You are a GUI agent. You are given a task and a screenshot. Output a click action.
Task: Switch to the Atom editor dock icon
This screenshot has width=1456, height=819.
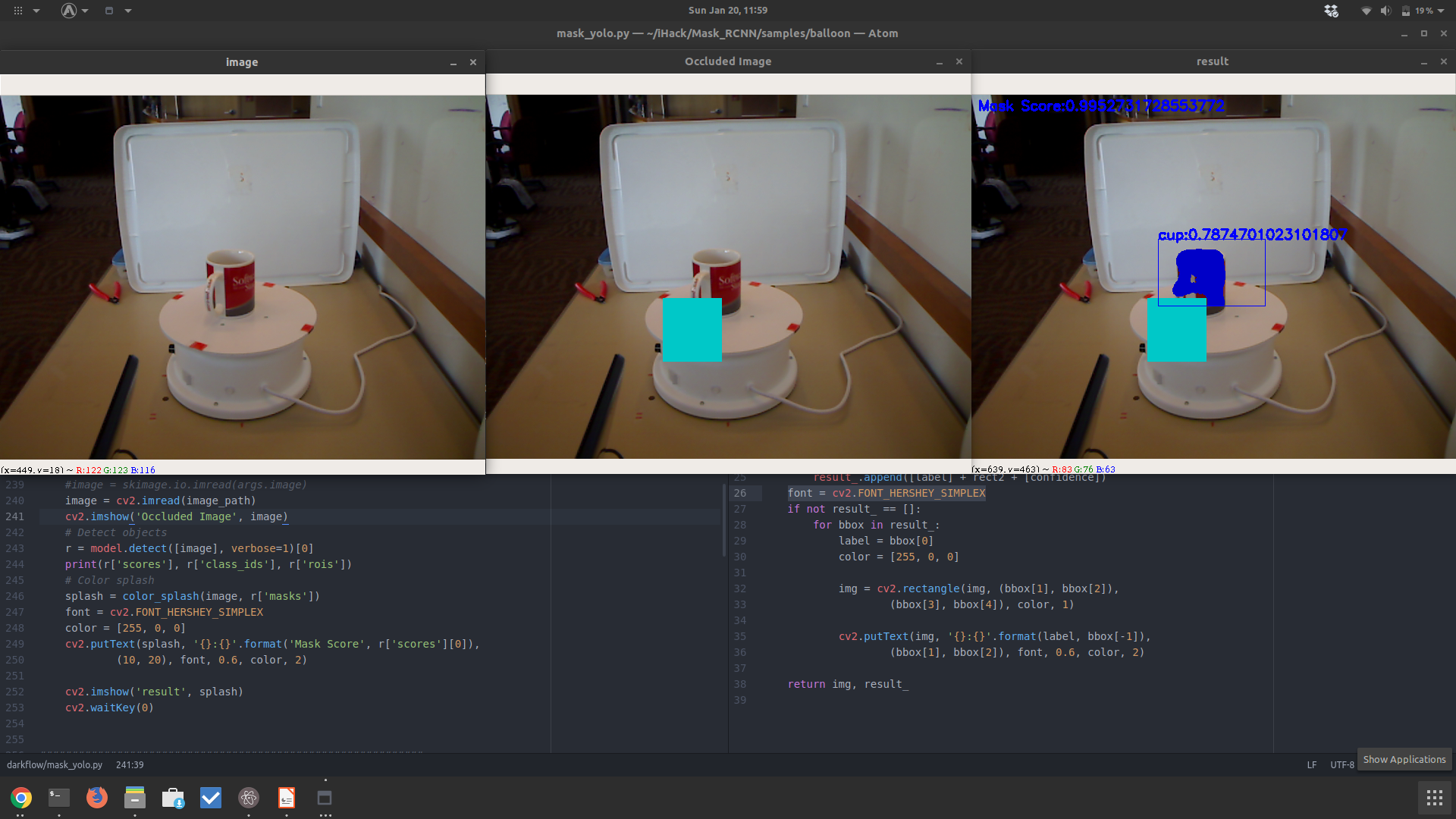click(249, 798)
